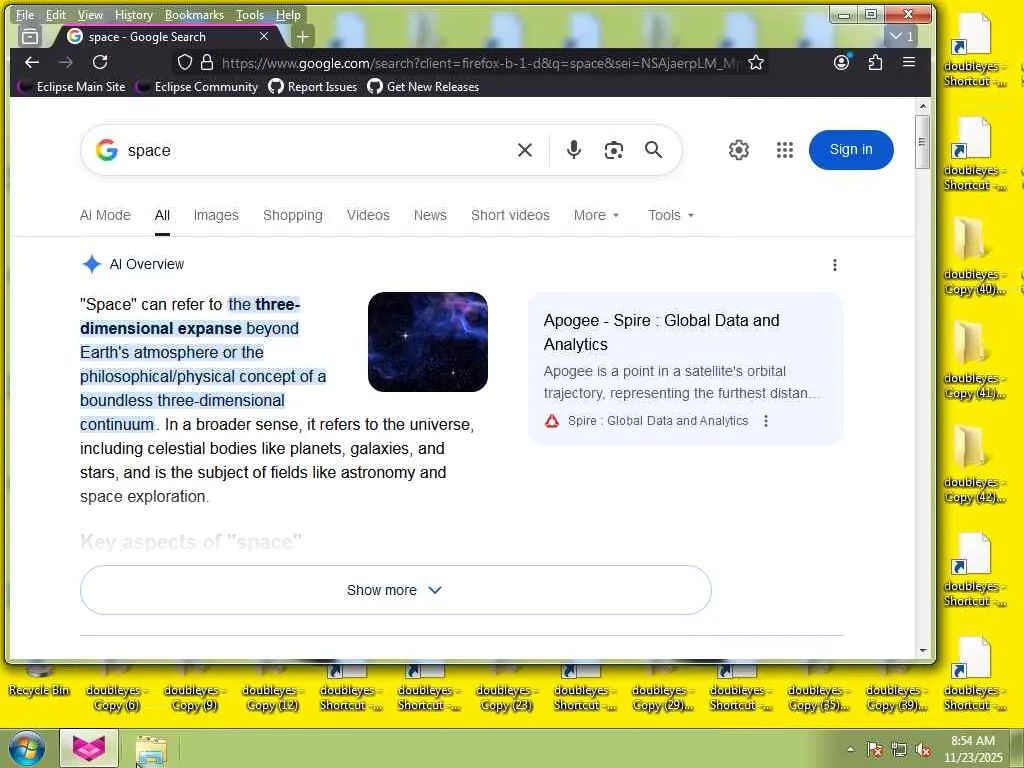Open the list-all-tabs dropdown arrow
The image size is (1024, 768).
[902, 37]
